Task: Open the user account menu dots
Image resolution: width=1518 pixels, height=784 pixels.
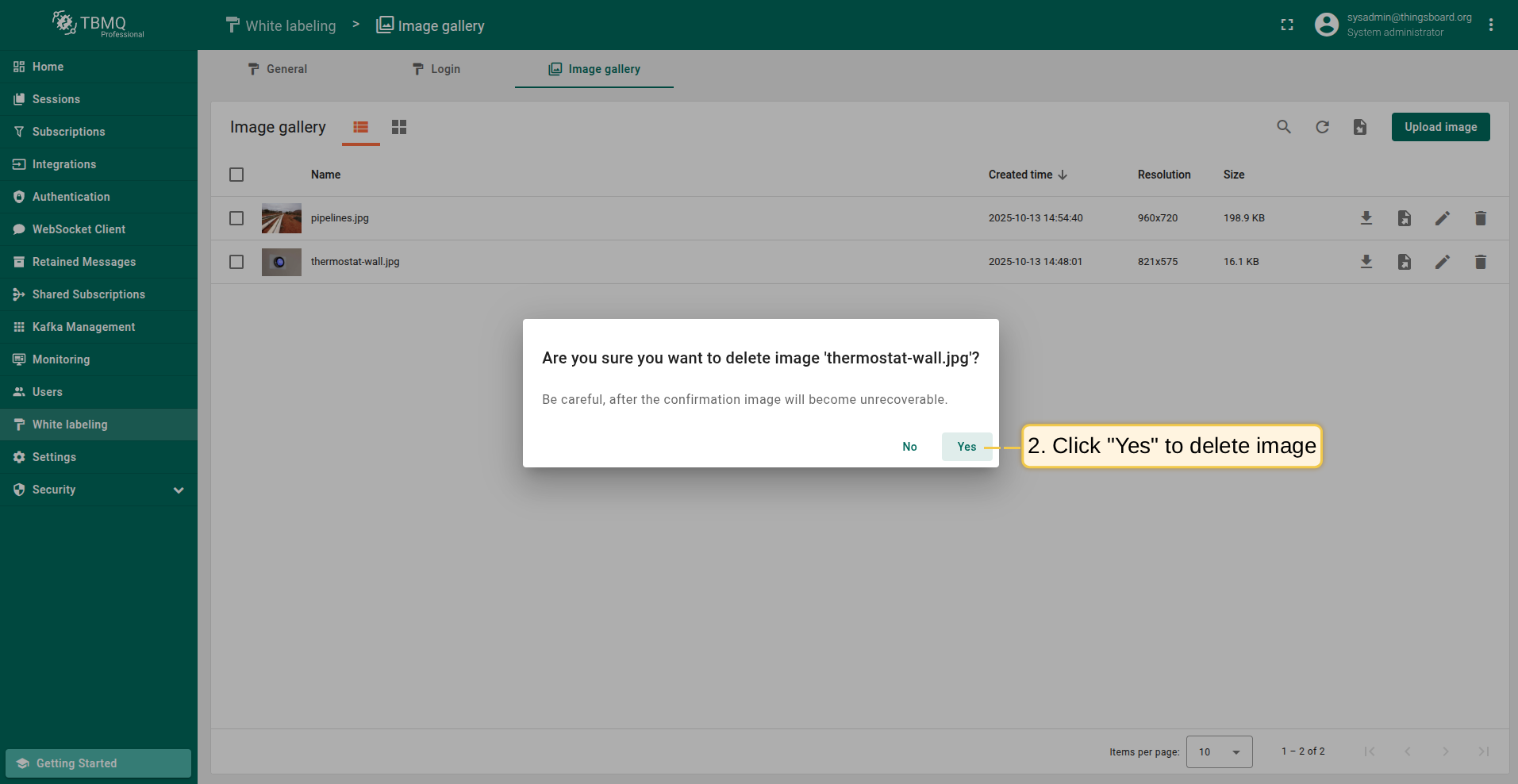Action: pos(1491,25)
